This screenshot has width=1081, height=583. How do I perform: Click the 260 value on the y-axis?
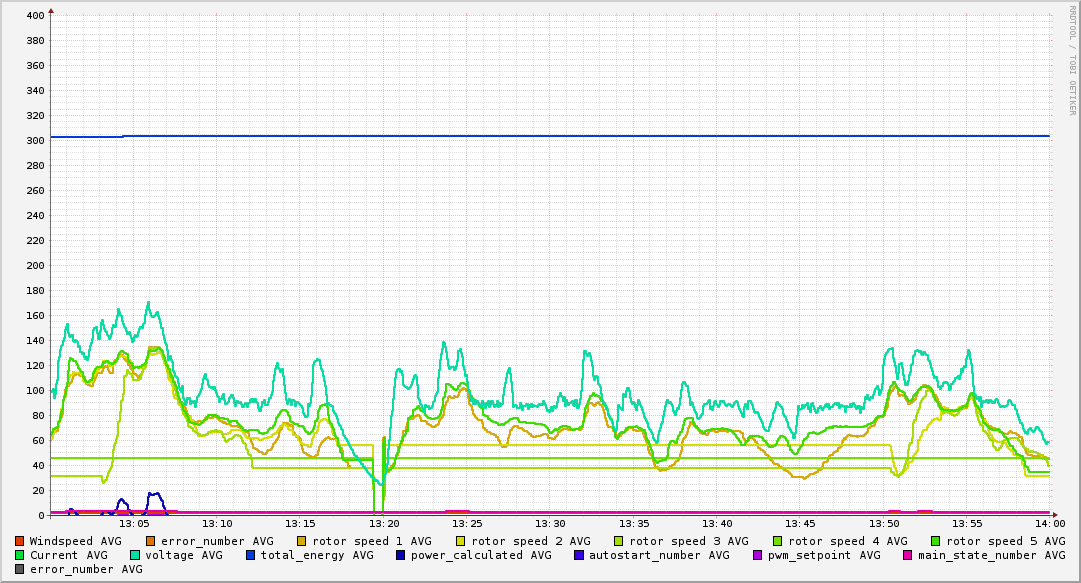pos(35,190)
